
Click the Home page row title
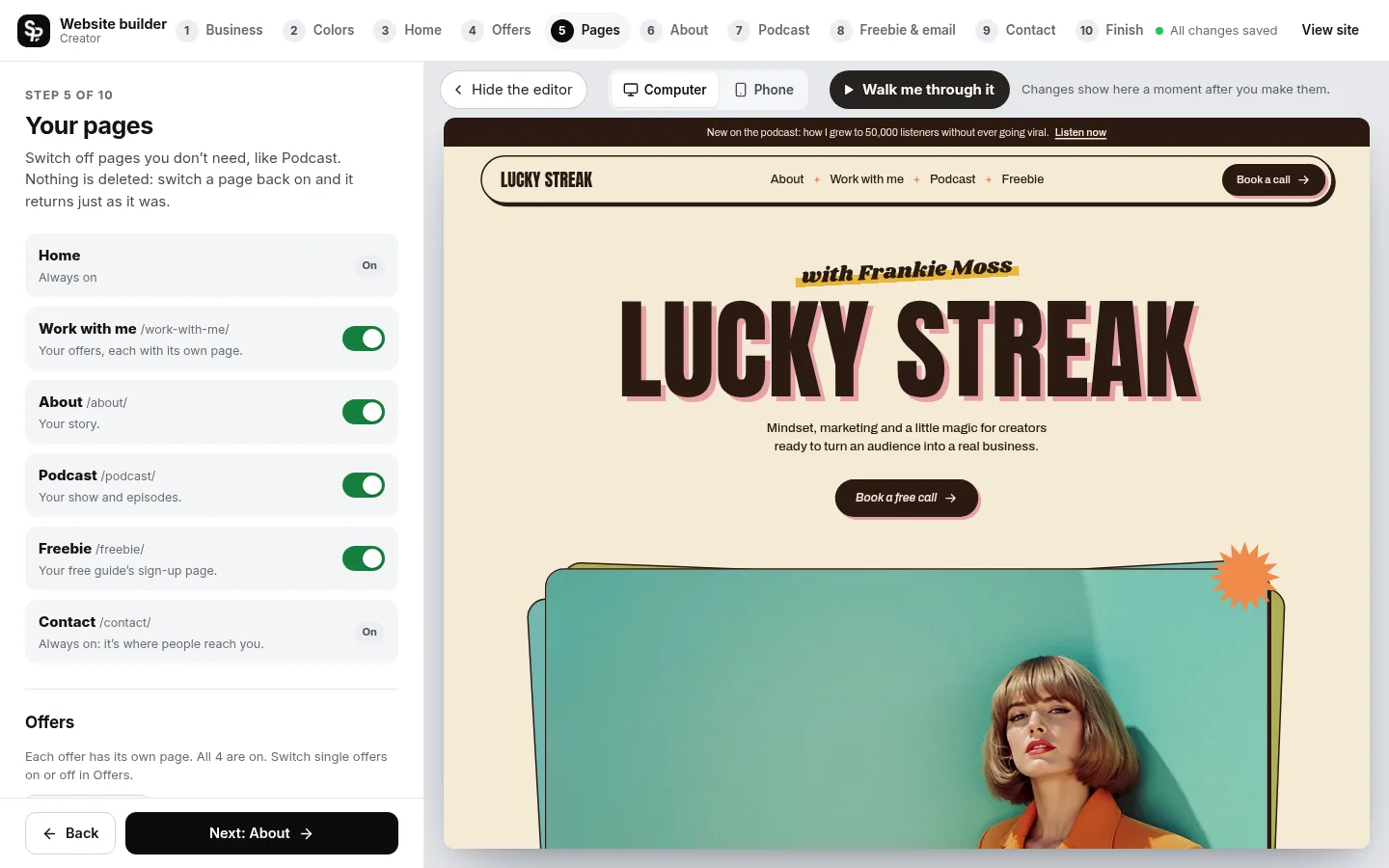(59, 256)
